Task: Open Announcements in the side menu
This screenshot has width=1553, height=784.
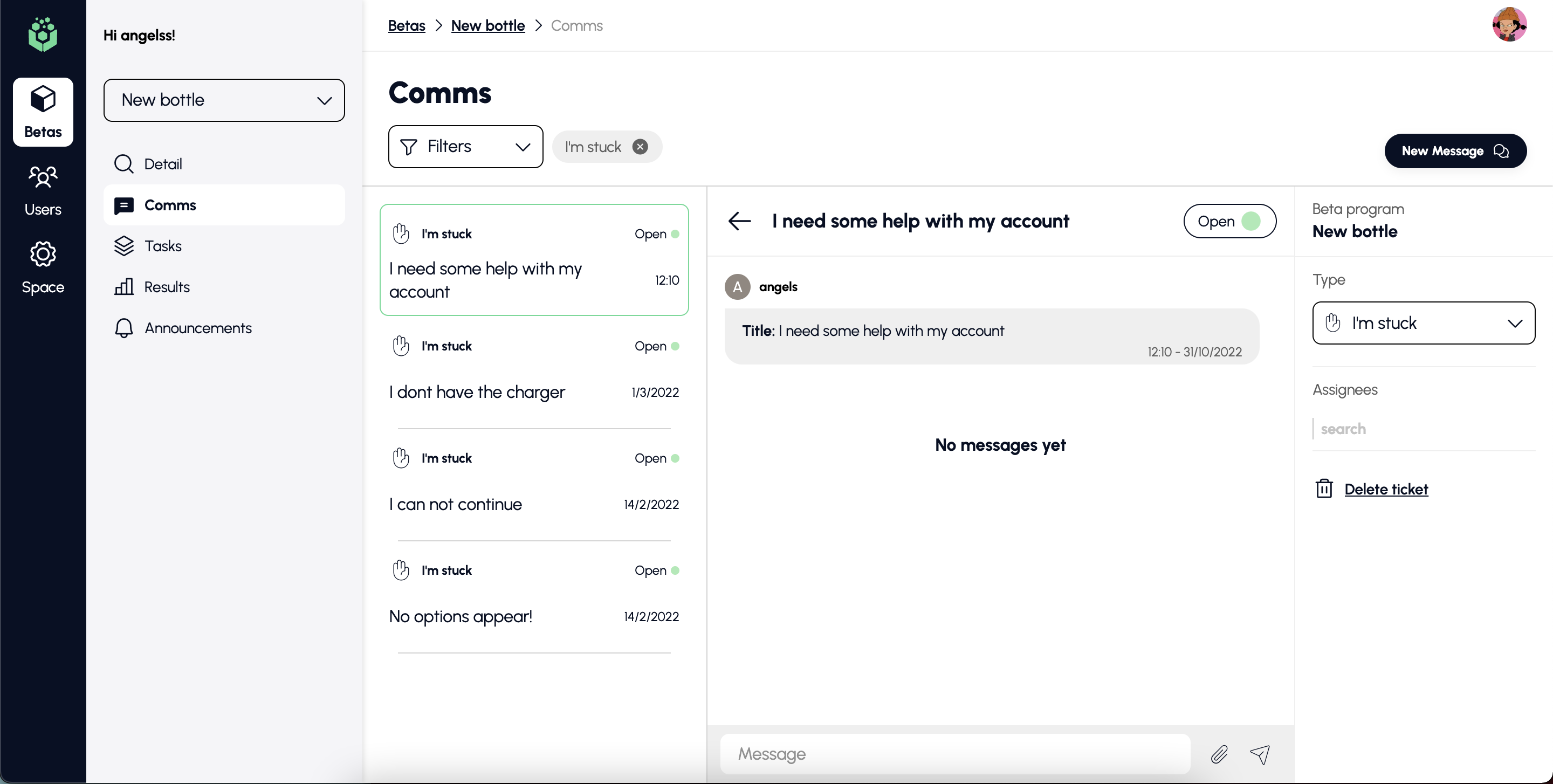Action: click(198, 328)
